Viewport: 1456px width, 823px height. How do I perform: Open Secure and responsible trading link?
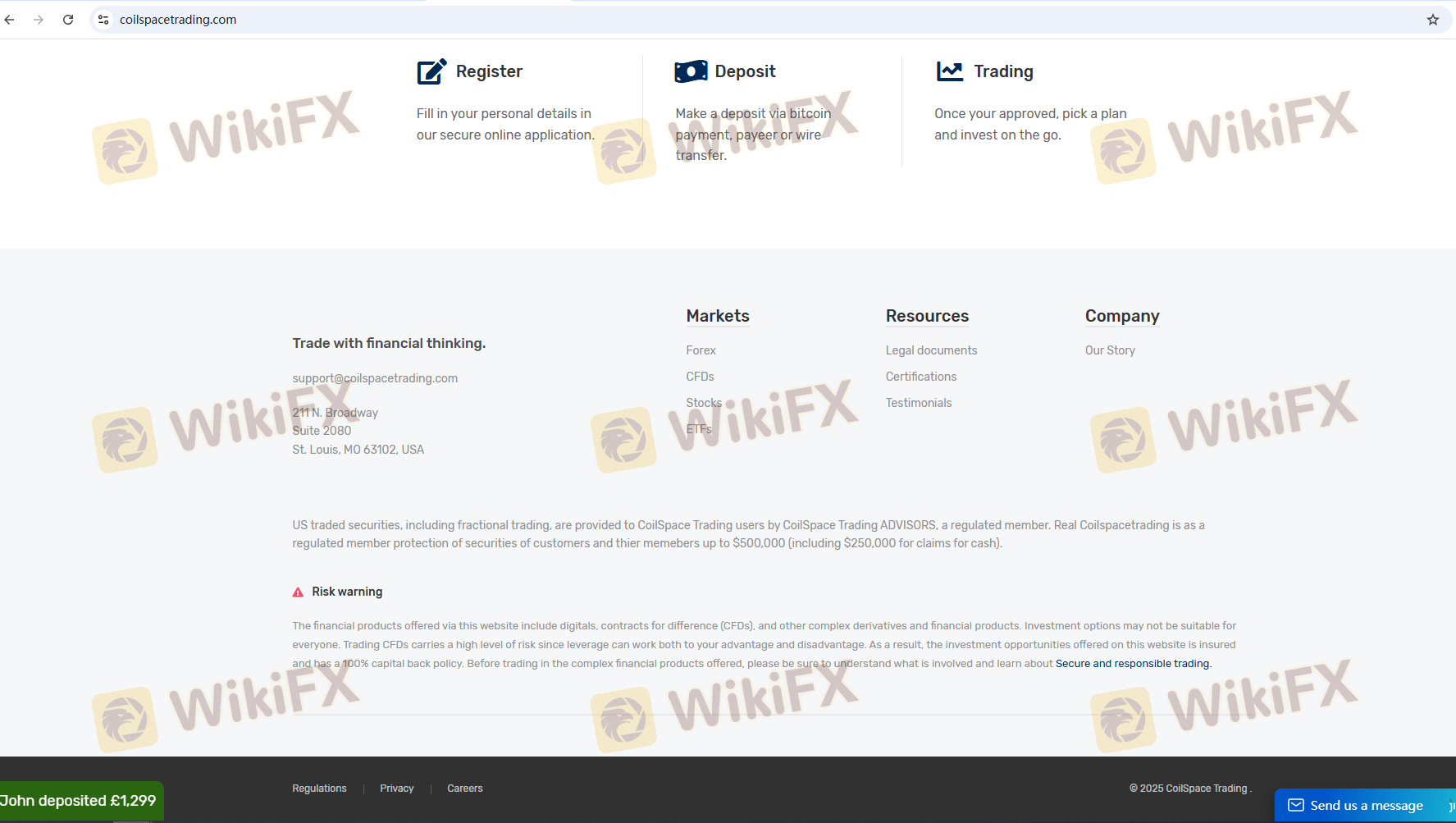(x=1132, y=664)
